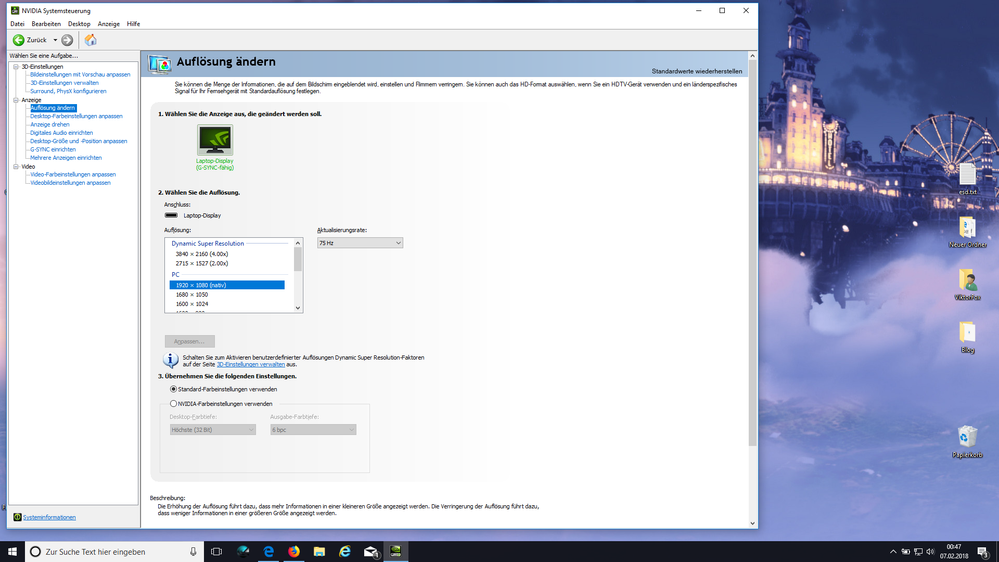Collapse the 3D-Einstellungen tree node

point(16,66)
